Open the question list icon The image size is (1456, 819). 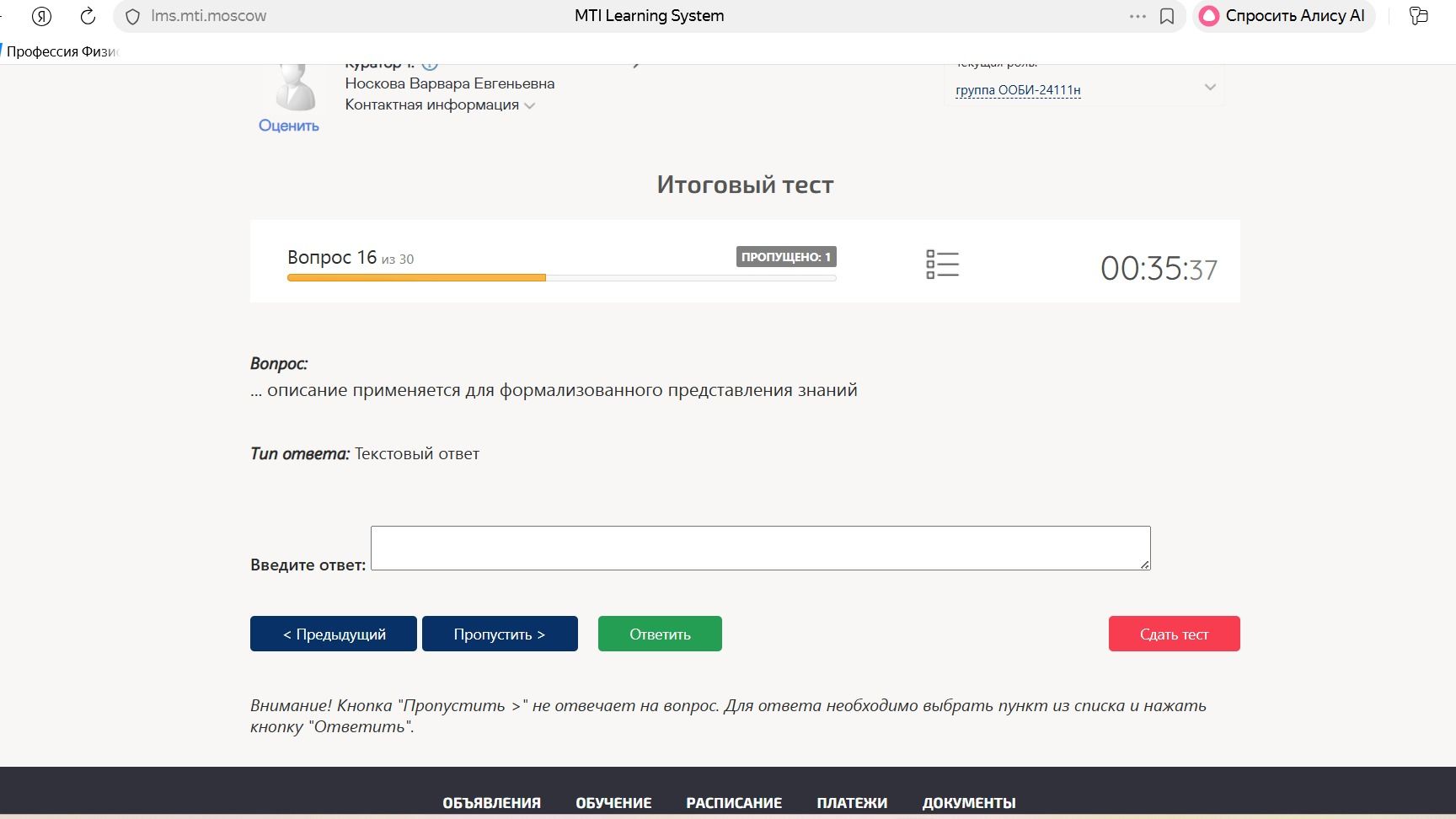click(x=942, y=265)
